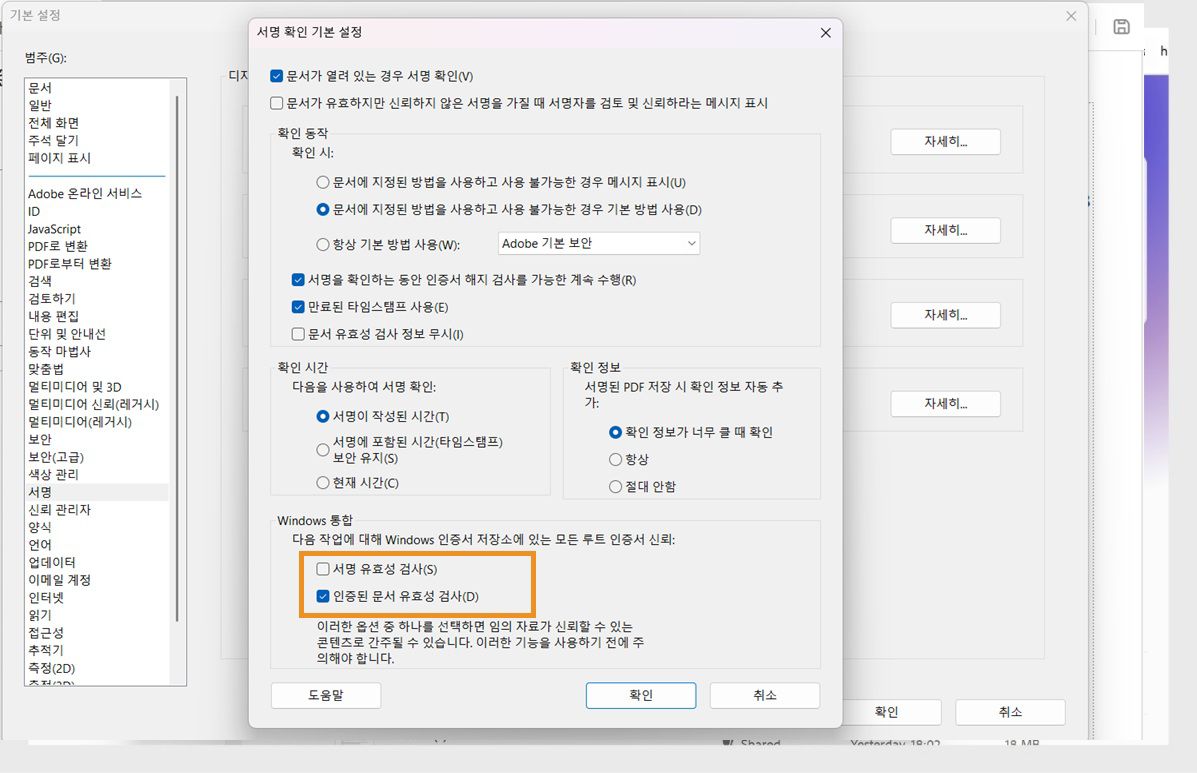Click the Save document icon
Image resolution: width=1197 pixels, height=773 pixels.
click(1120, 28)
